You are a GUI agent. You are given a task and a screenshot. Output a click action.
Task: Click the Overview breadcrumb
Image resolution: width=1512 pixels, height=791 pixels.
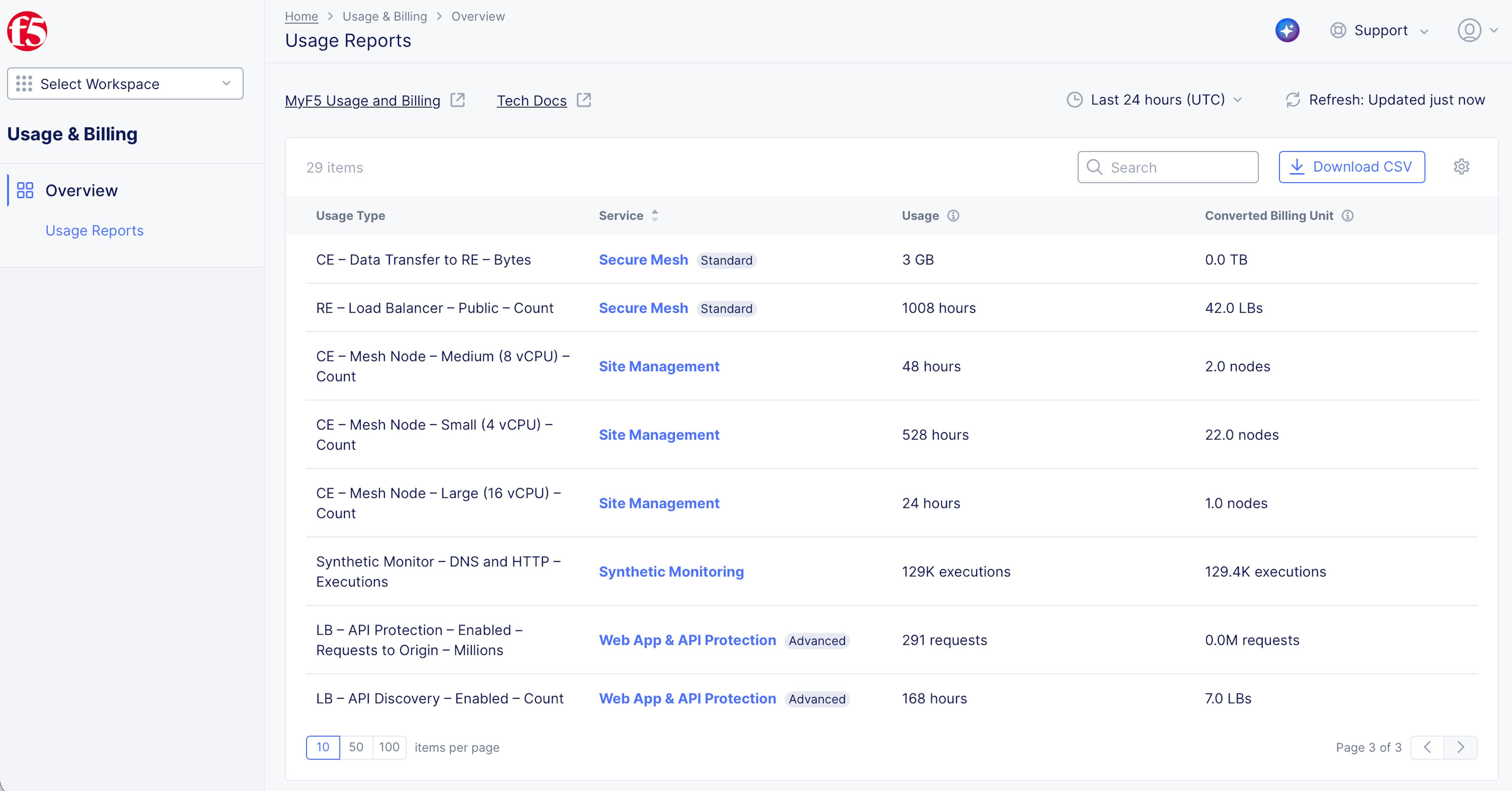[478, 16]
